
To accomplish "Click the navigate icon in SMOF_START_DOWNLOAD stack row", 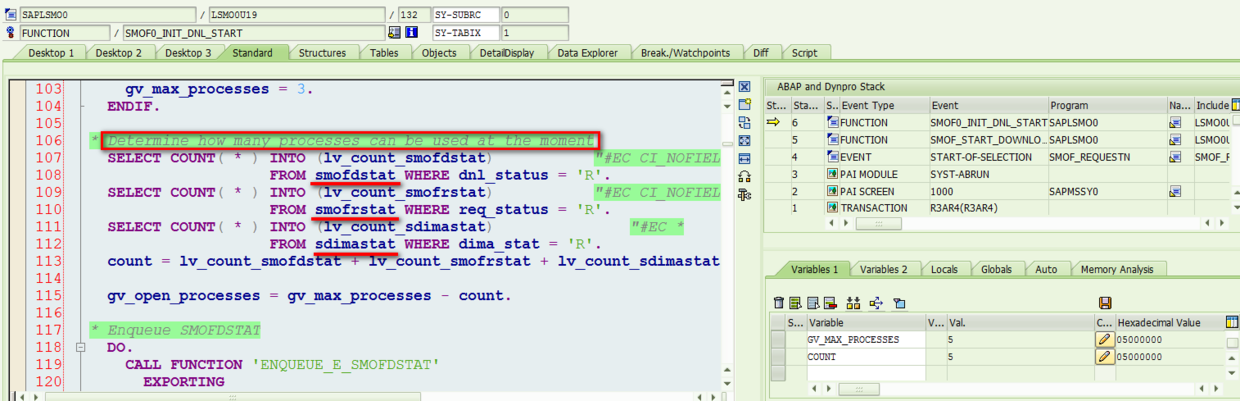I will pos(1175,140).
